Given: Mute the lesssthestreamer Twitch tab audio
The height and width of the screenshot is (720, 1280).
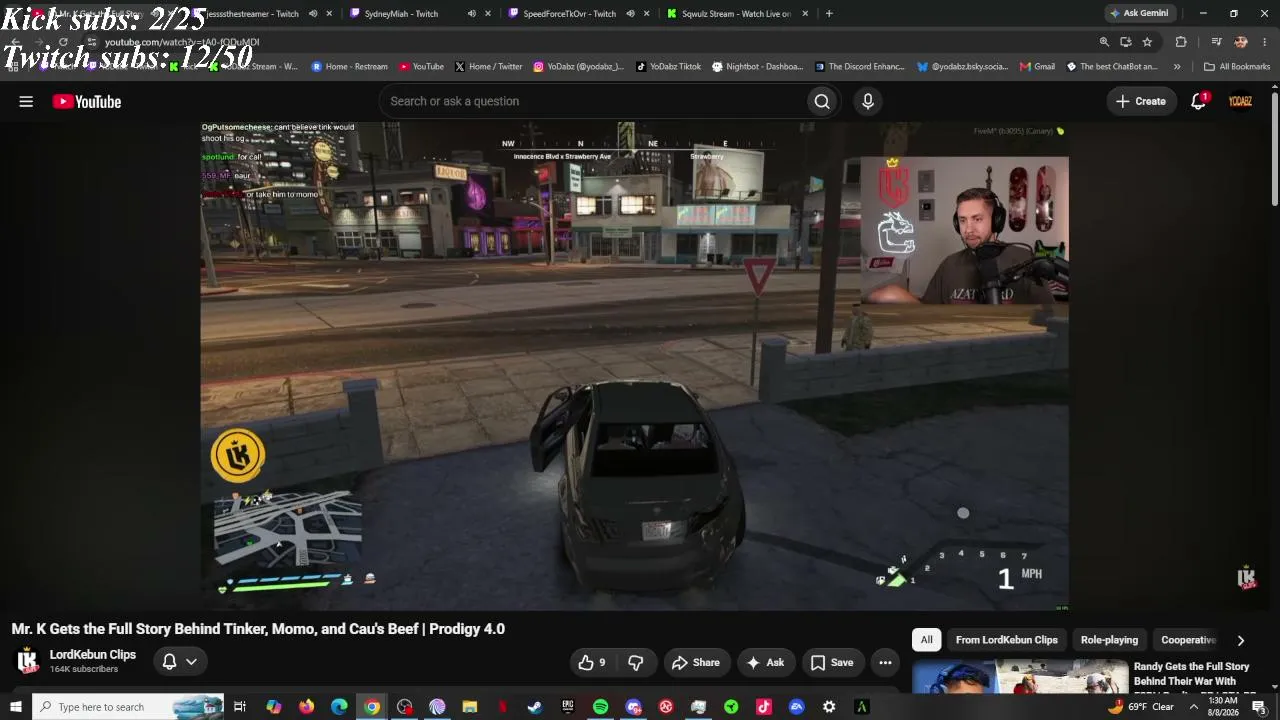Looking at the screenshot, I should [313, 14].
